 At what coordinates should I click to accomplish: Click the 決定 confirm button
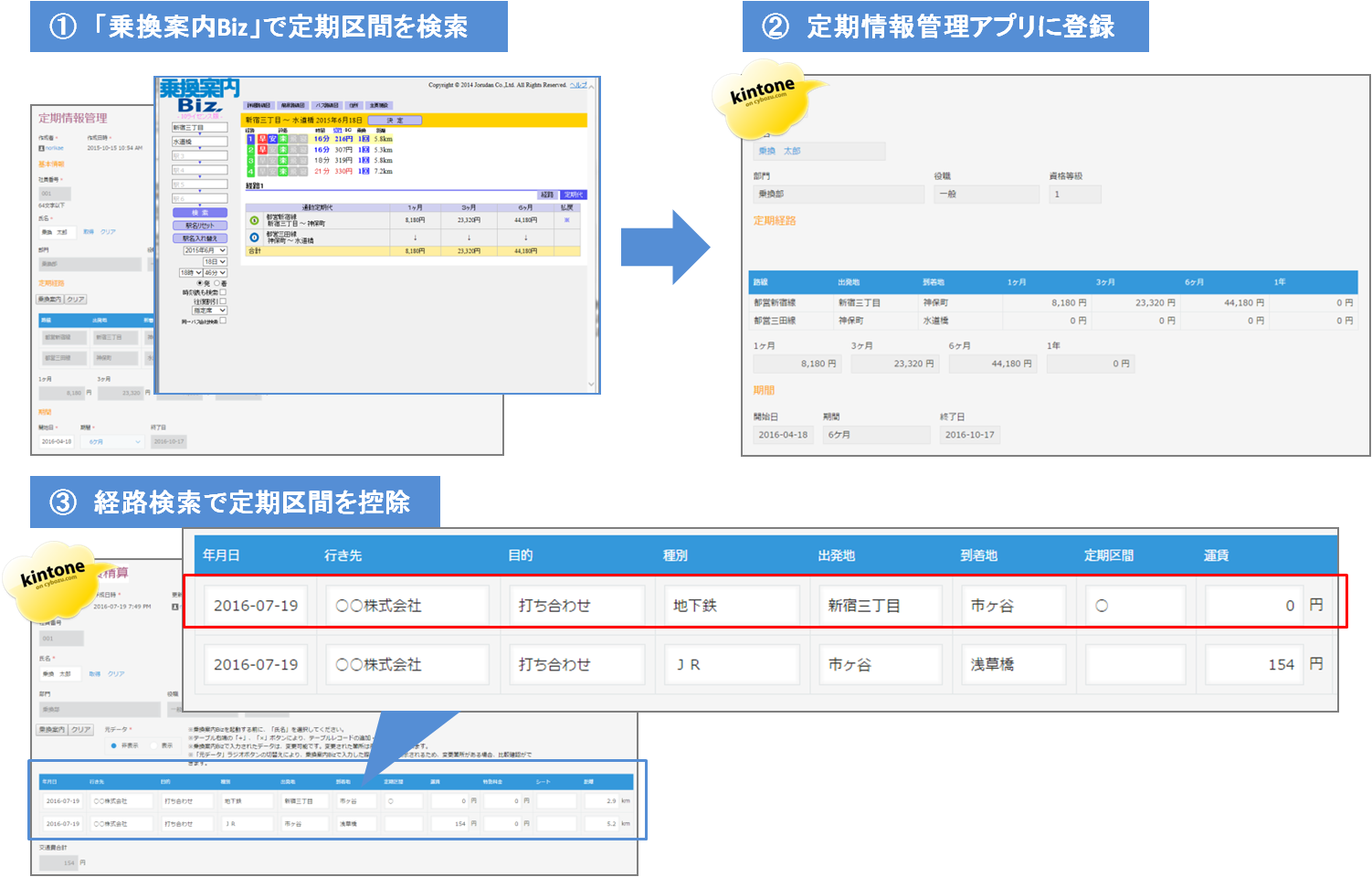pyautogui.click(x=395, y=121)
